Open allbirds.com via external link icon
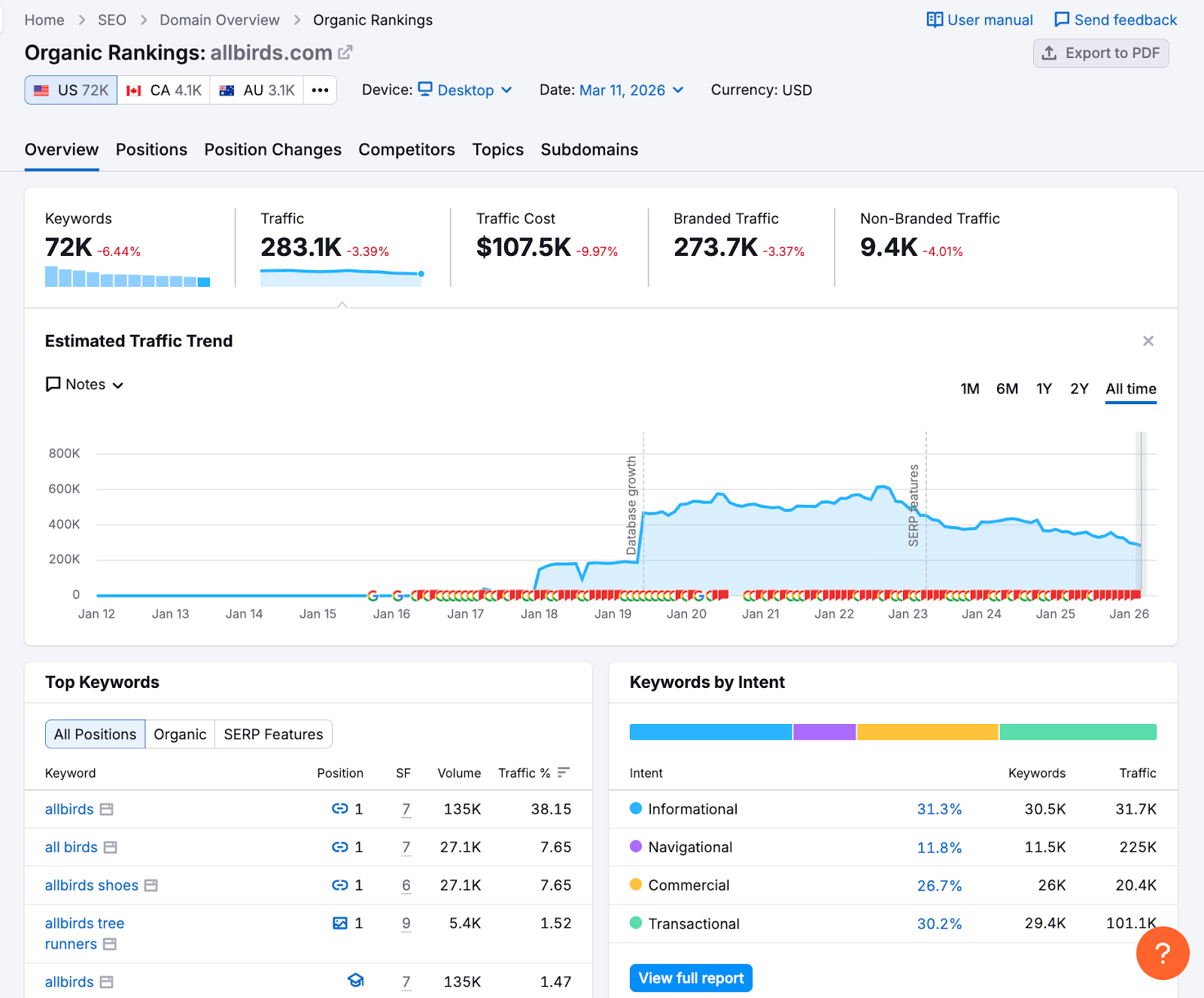Image resolution: width=1204 pixels, height=998 pixels. (345, 53)
